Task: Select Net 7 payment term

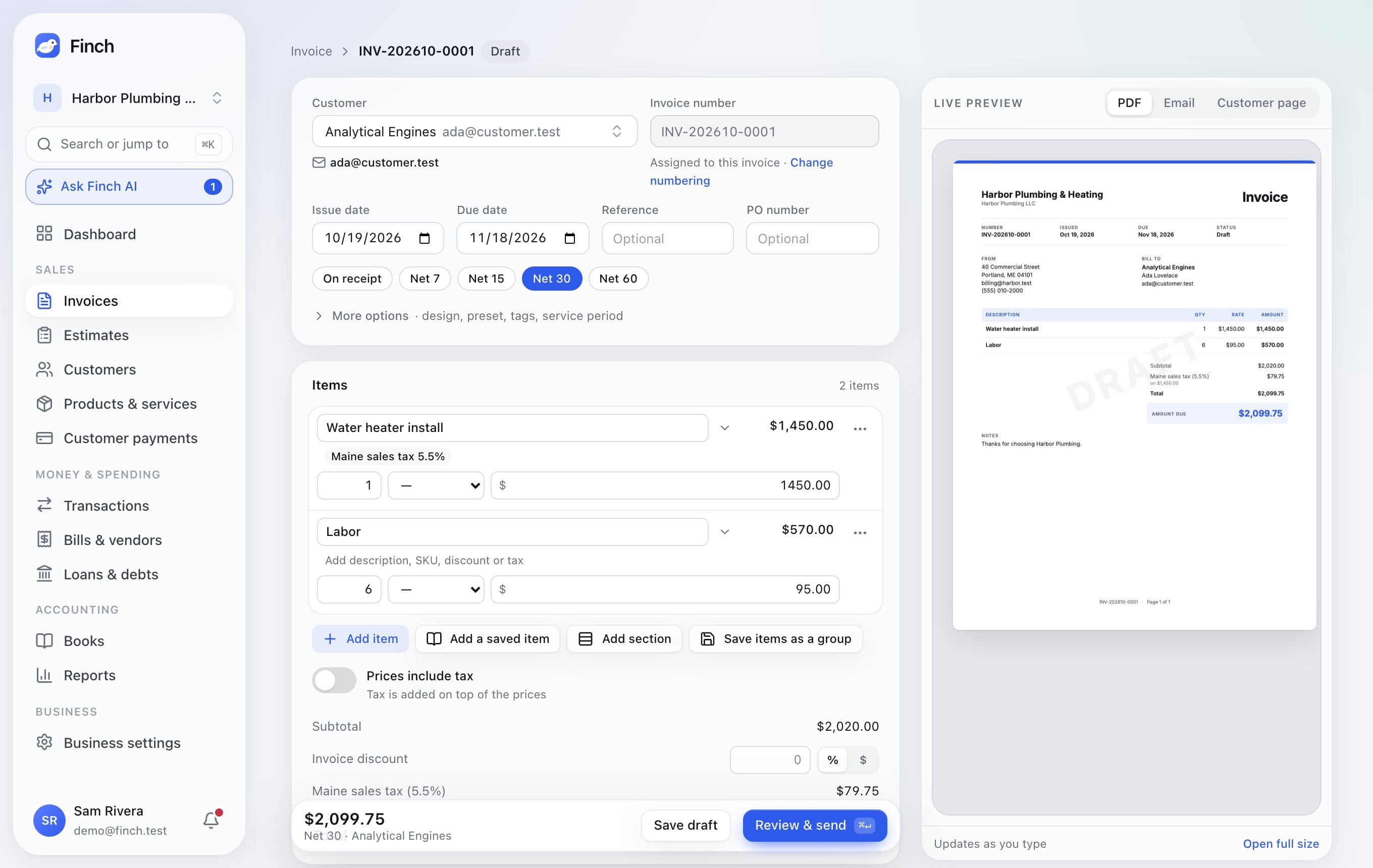Action: (425, 279)
